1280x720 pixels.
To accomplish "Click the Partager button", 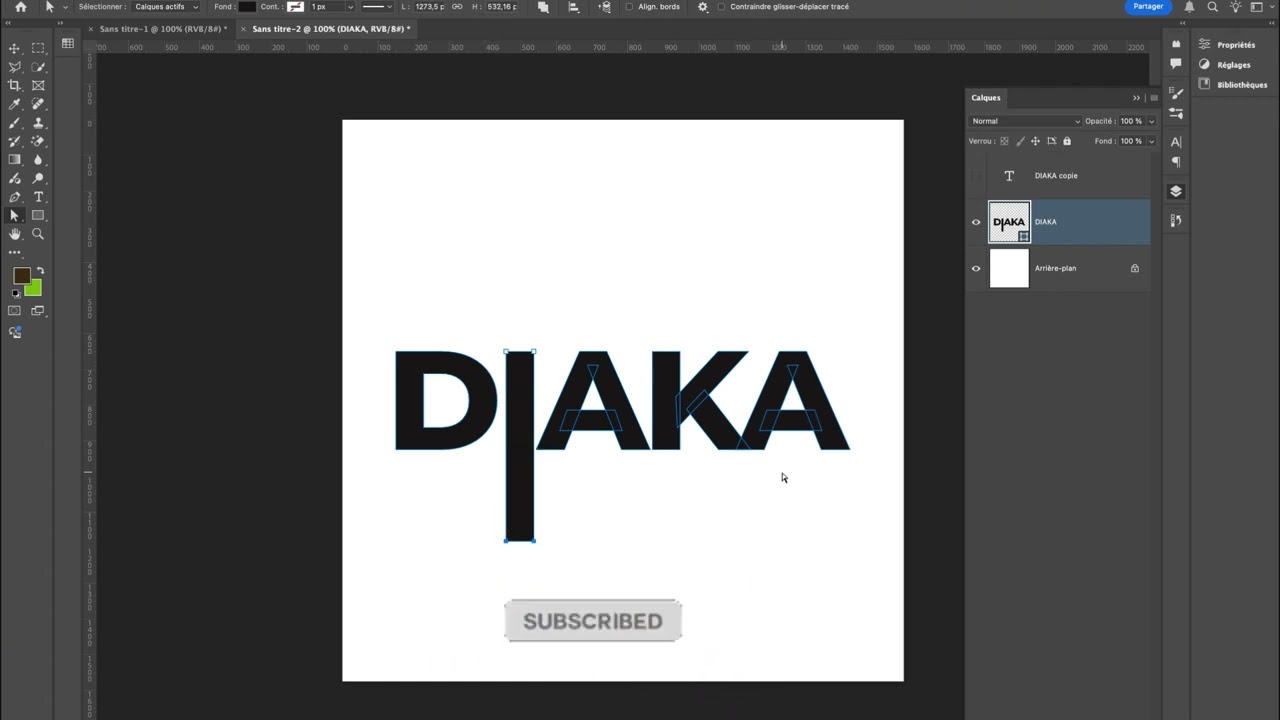I will pyautogui.click(x=1148, y=7).
